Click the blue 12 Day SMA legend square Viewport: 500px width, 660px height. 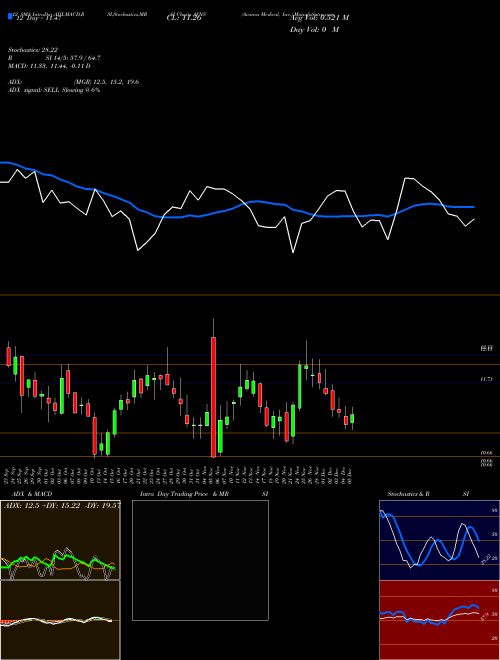[x=10, y=16]
